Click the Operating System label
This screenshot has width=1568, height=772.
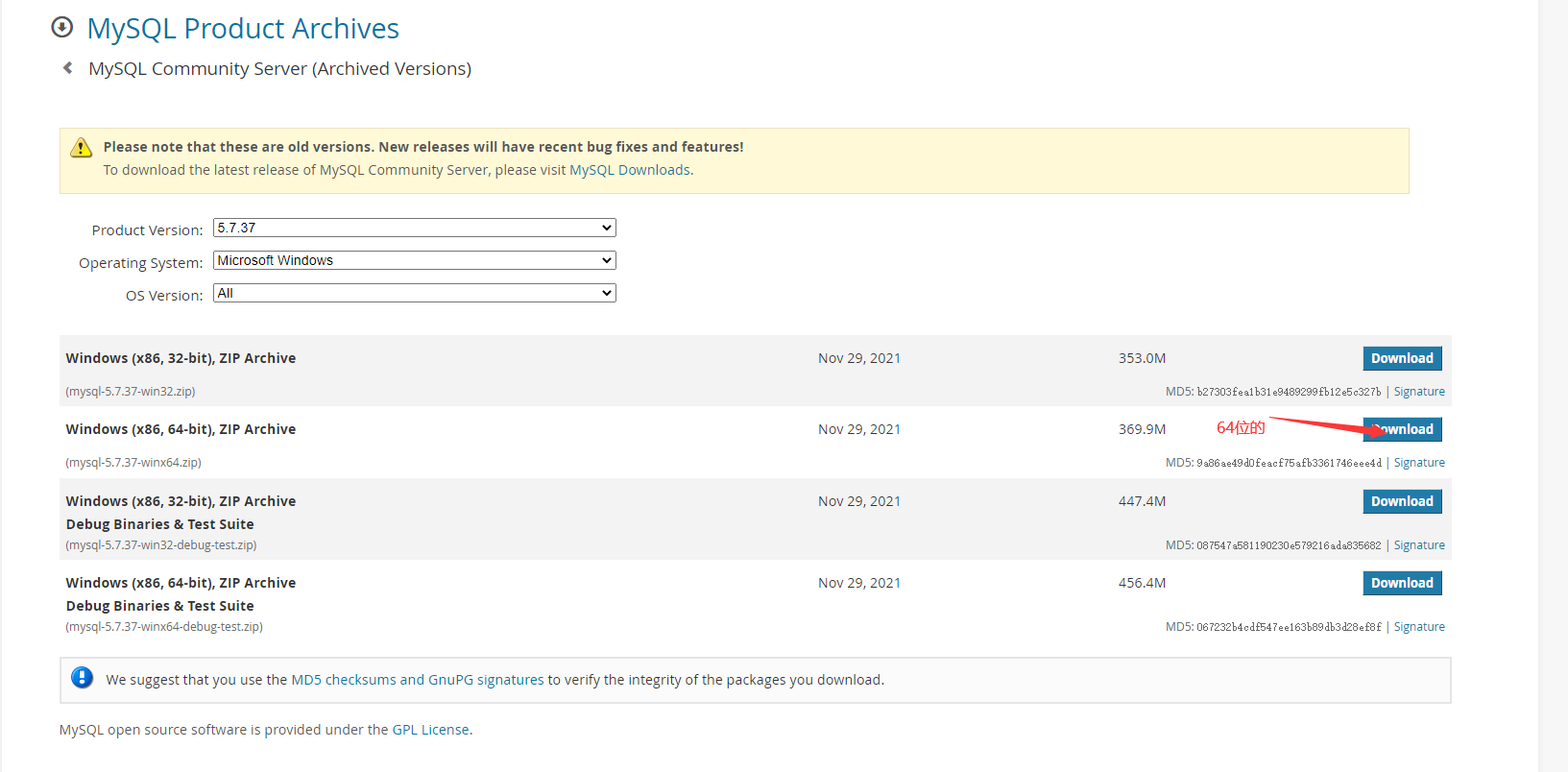coord(141,263)
